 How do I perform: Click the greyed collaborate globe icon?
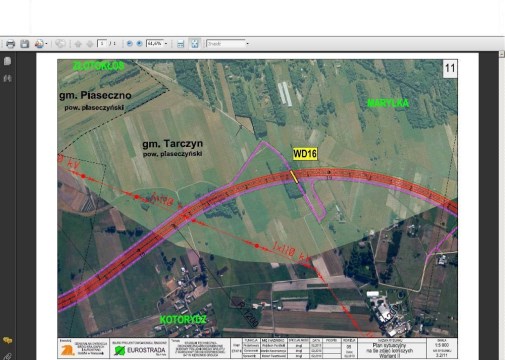click(60, 44)
